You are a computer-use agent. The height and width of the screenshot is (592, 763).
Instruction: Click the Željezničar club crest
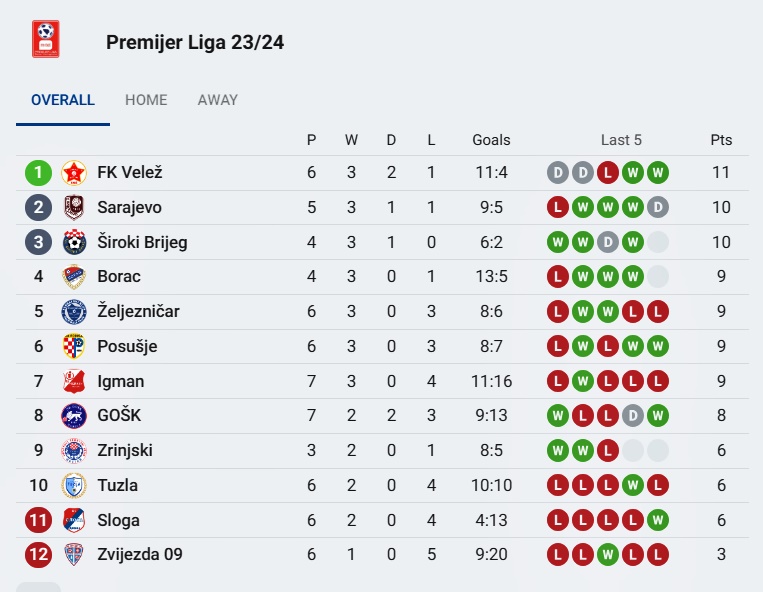coord(74,312)
